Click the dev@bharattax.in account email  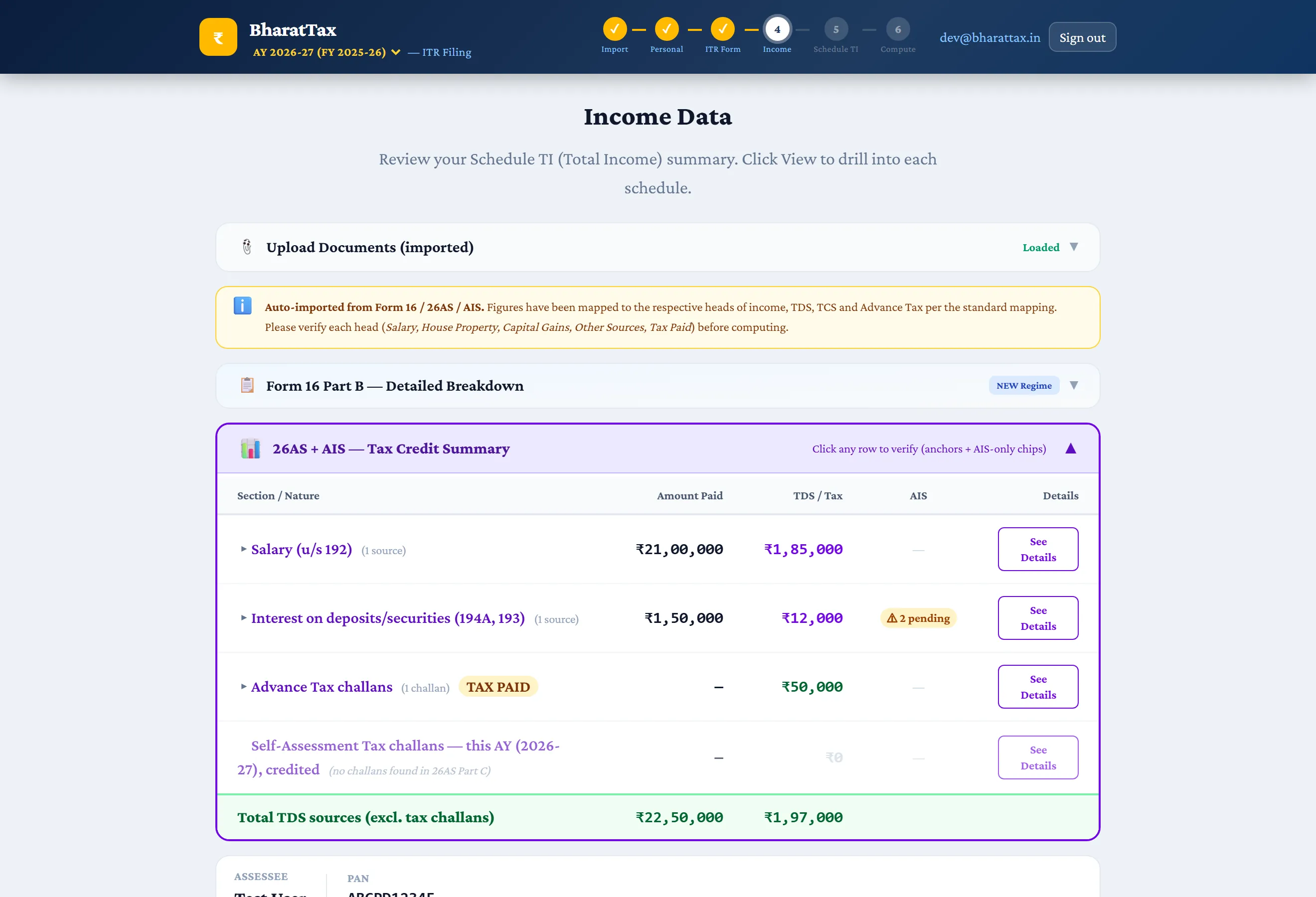(x=990, y=37)
